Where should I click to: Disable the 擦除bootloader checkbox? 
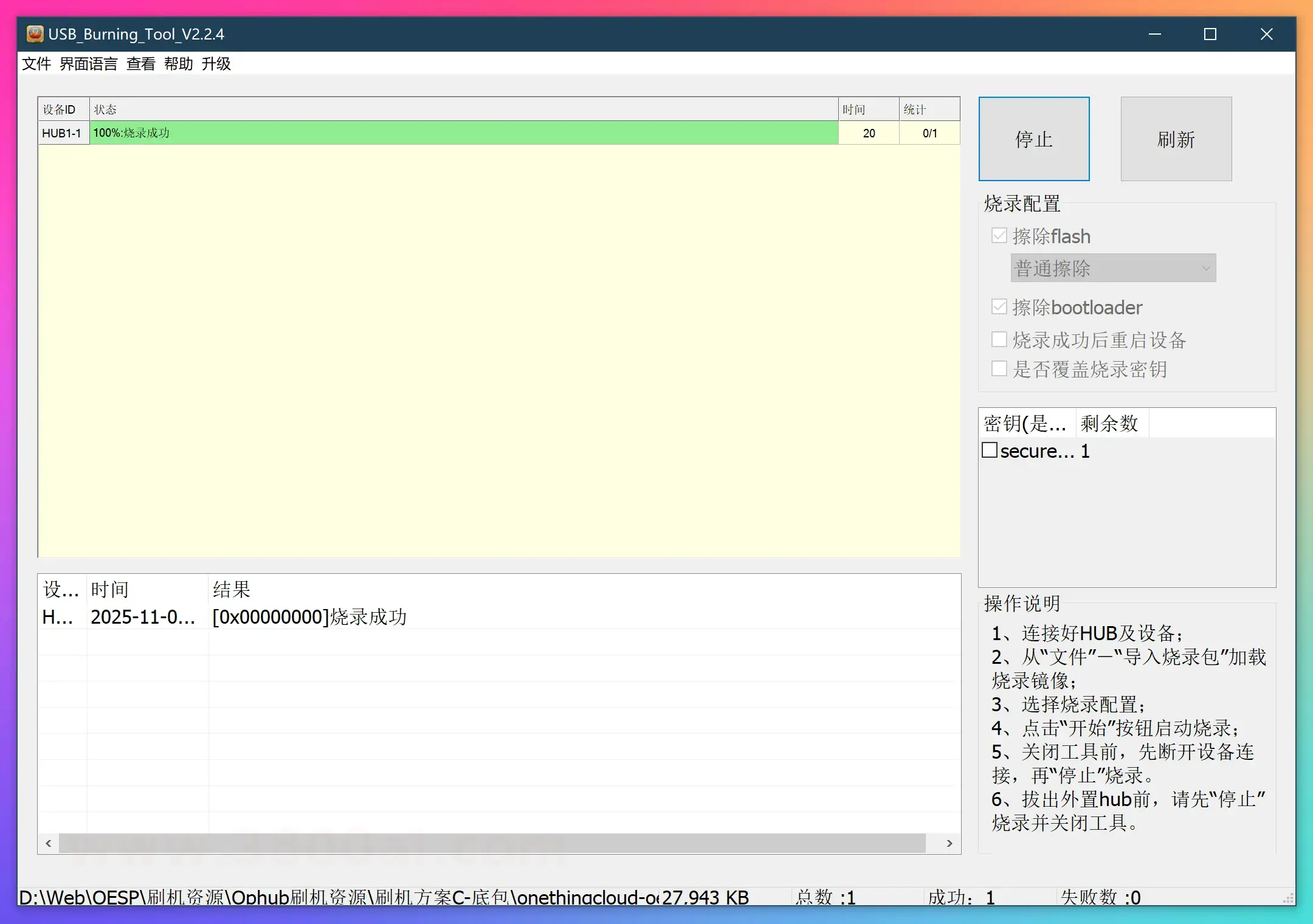coord(999,307)
